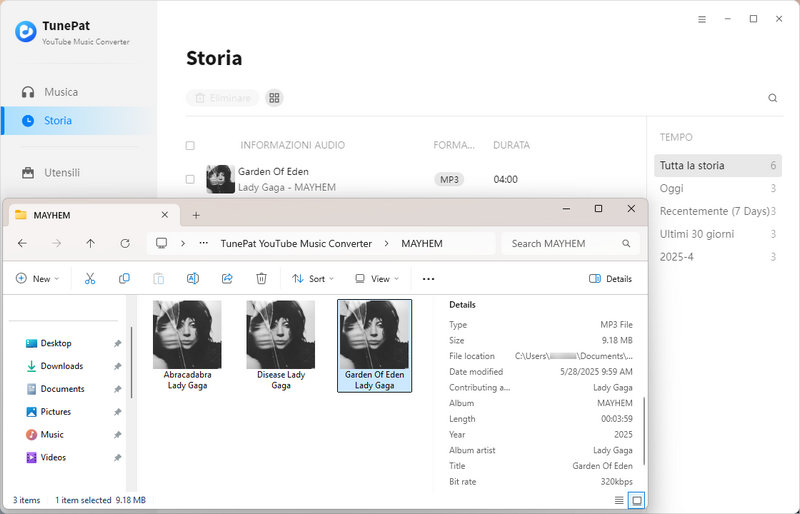Open Documents in navigation pane
The height and width of the screenshot is (514, 800).
coord(55,389)
